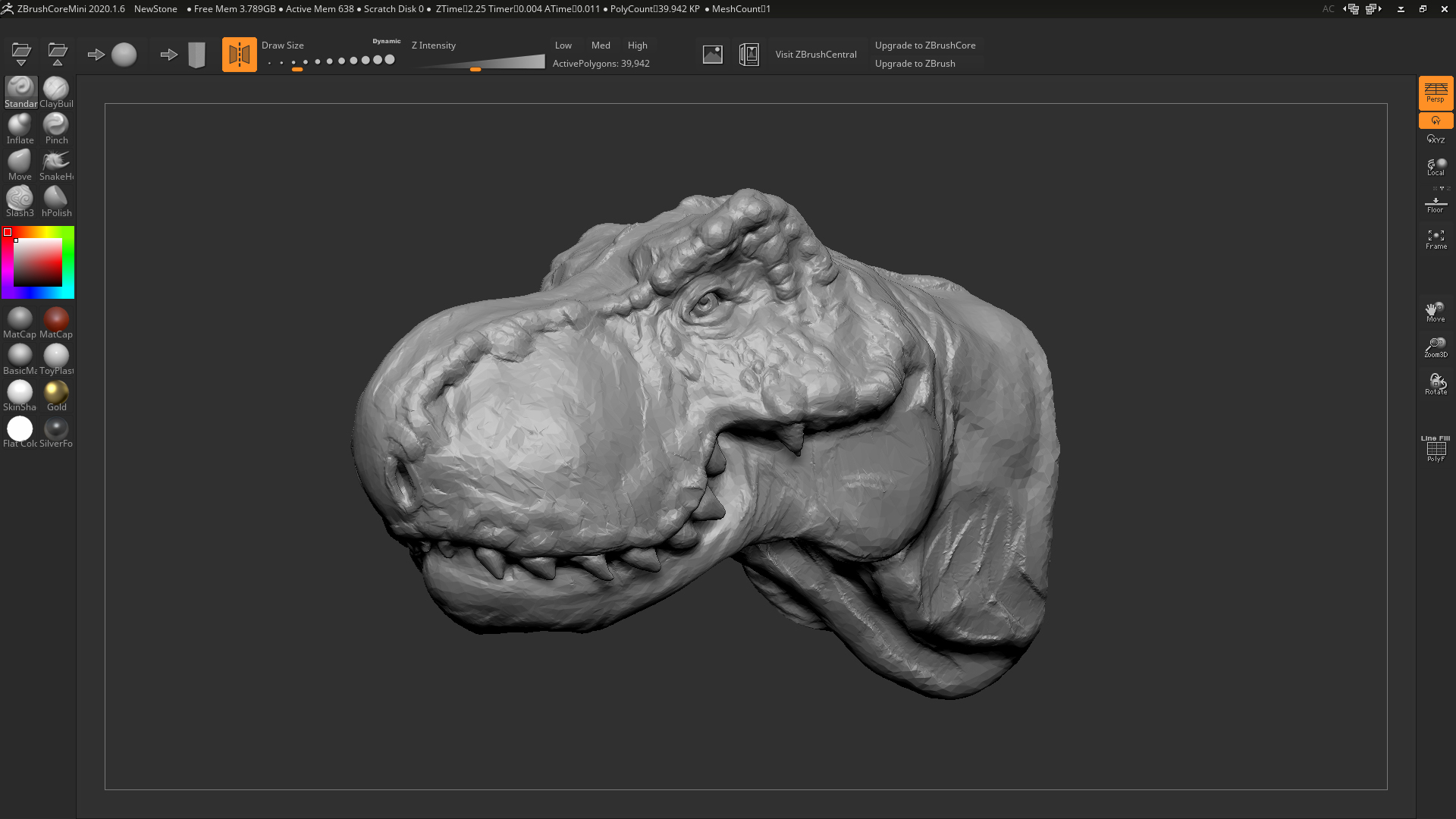Select the hPolish brush

(x=56, y=202)
